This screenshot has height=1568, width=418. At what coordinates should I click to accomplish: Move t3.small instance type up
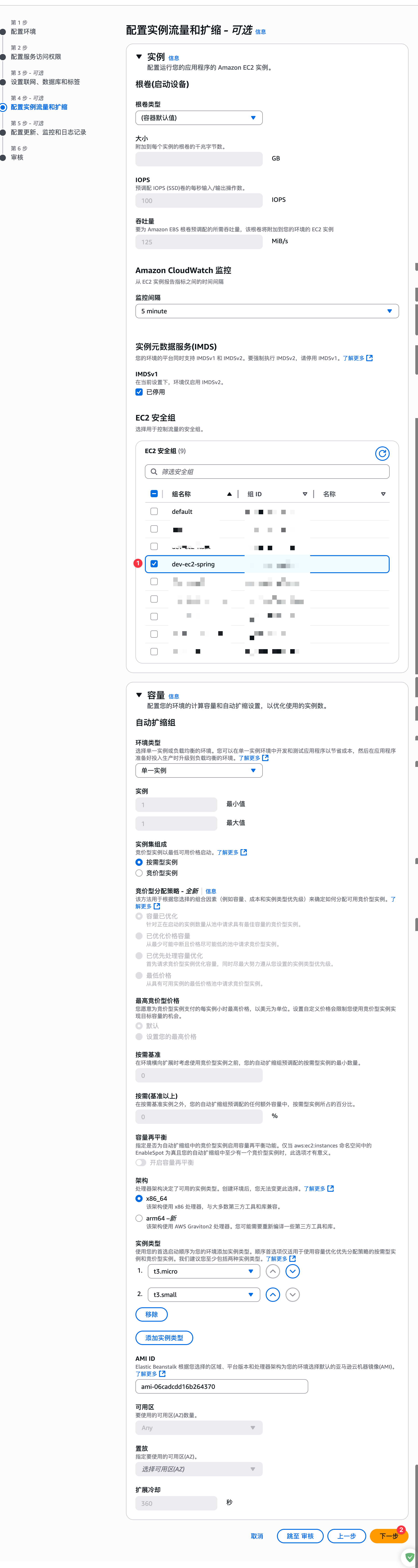click(x=273, y=1295)
